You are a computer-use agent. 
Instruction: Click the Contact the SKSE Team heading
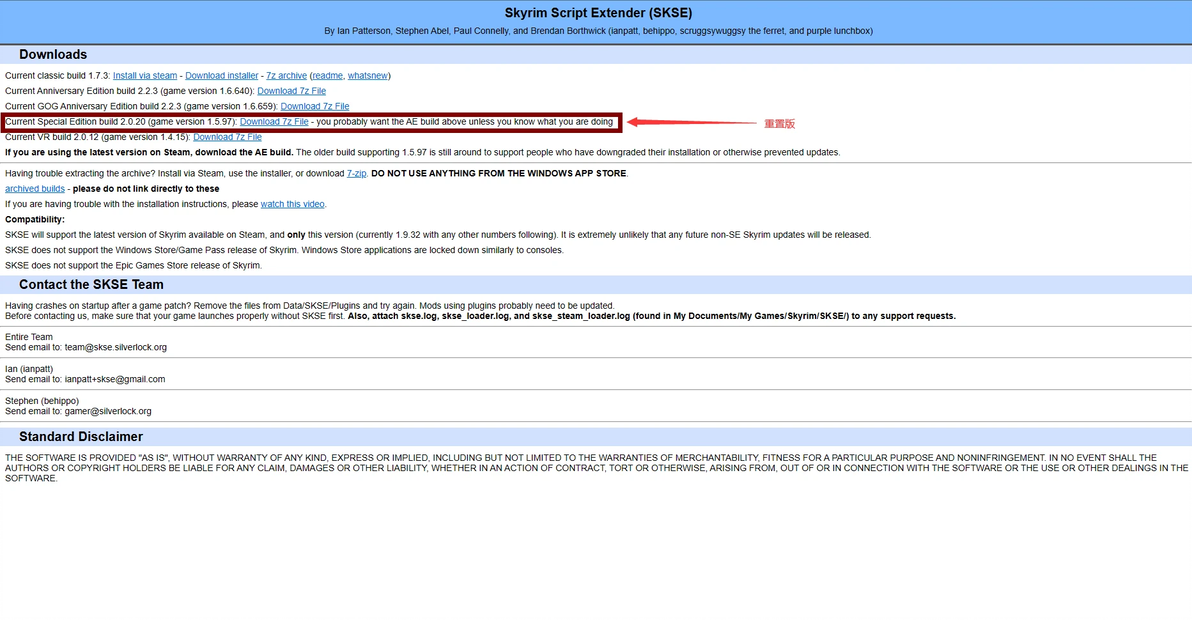point(91,285)
